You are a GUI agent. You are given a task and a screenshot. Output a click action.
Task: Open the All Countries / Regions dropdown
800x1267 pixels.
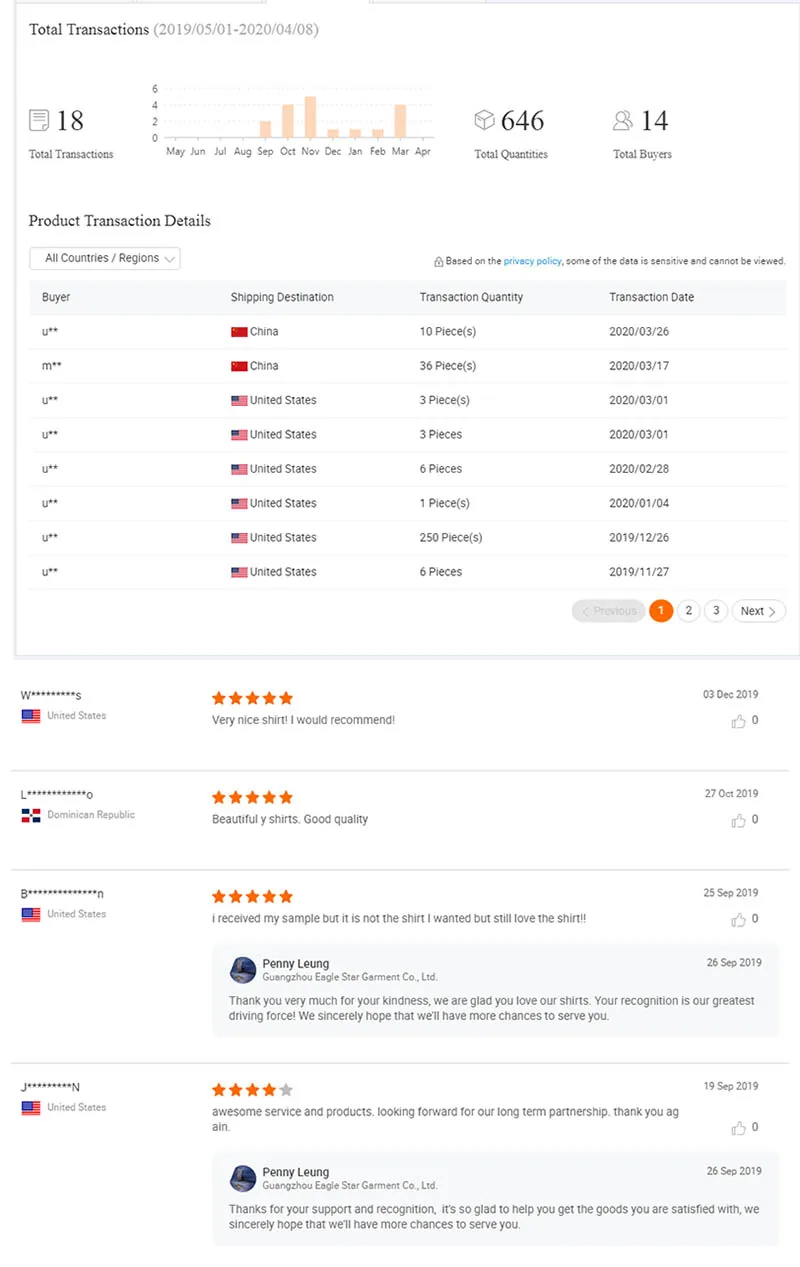click(x=105, y=258)
